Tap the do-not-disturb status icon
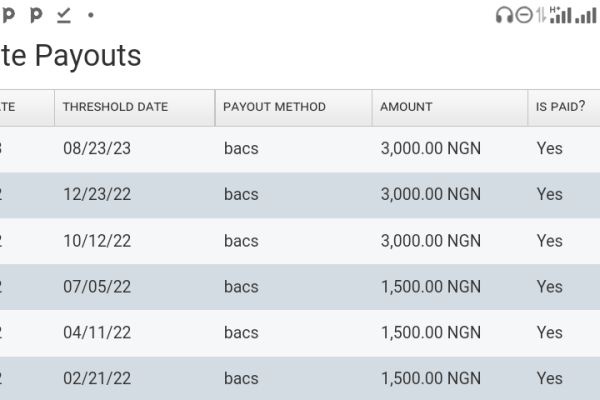 (525, 15)
